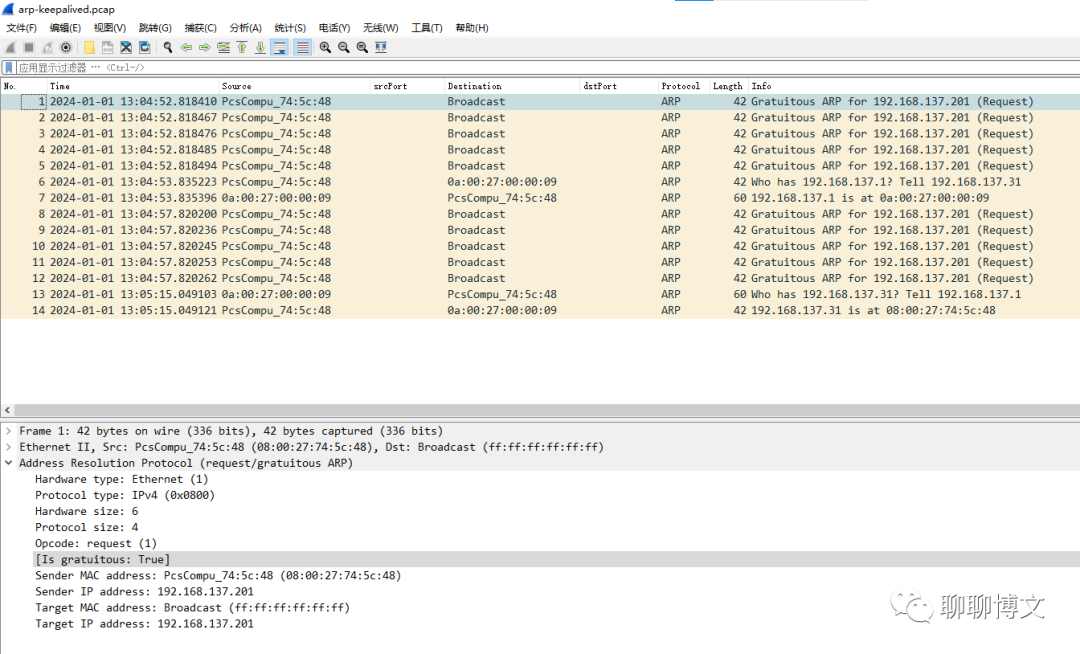Zoom out on the packet text

point(344,48)
